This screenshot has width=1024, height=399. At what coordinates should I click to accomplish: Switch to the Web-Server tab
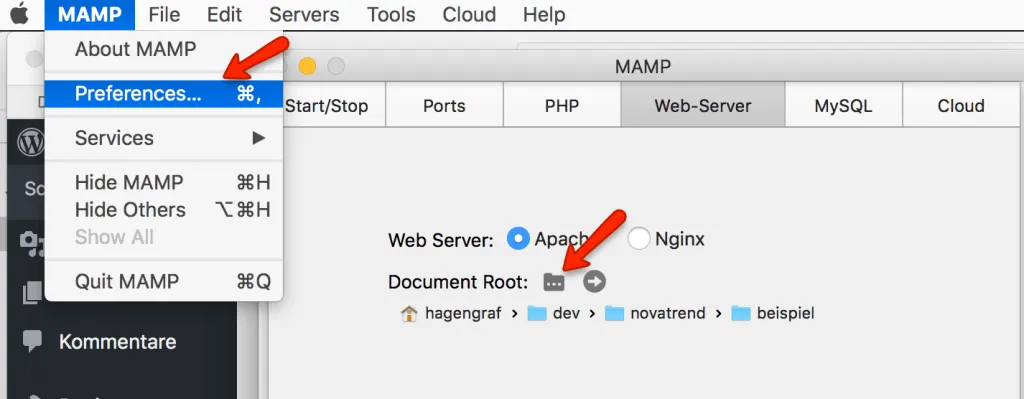[x=703, y=105]
